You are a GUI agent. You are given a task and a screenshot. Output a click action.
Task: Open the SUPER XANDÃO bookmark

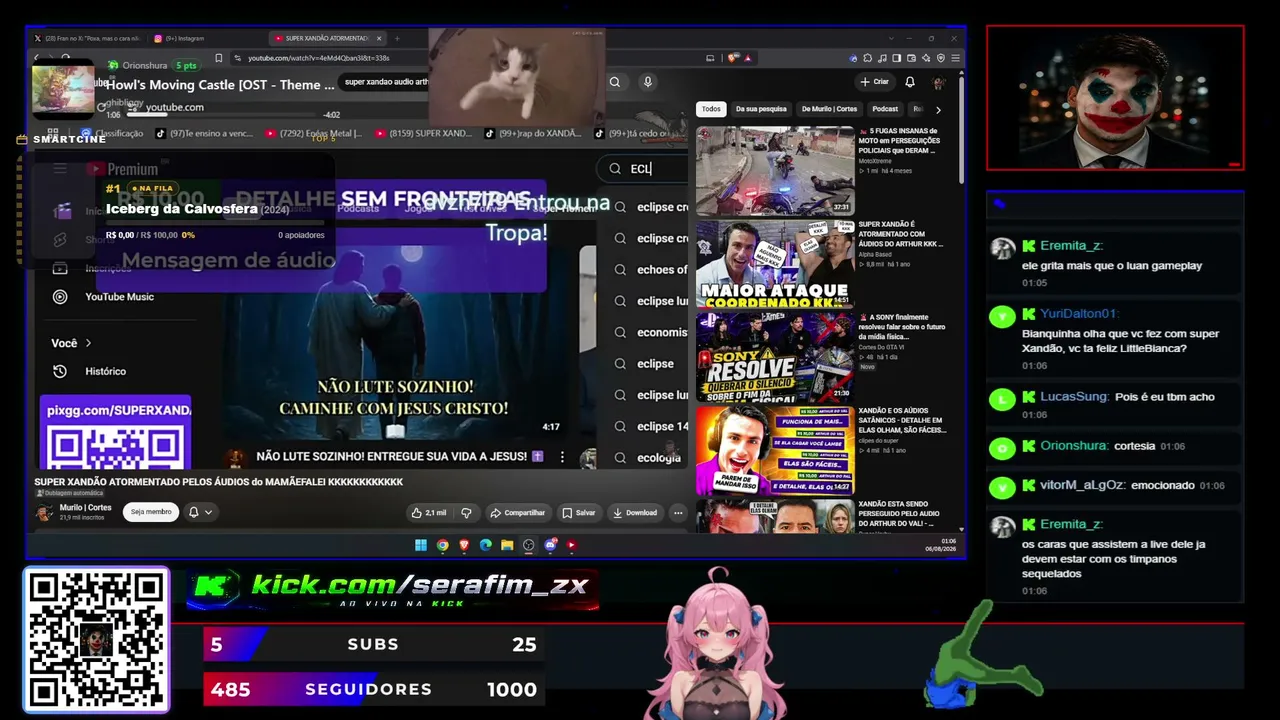point(423,133)
